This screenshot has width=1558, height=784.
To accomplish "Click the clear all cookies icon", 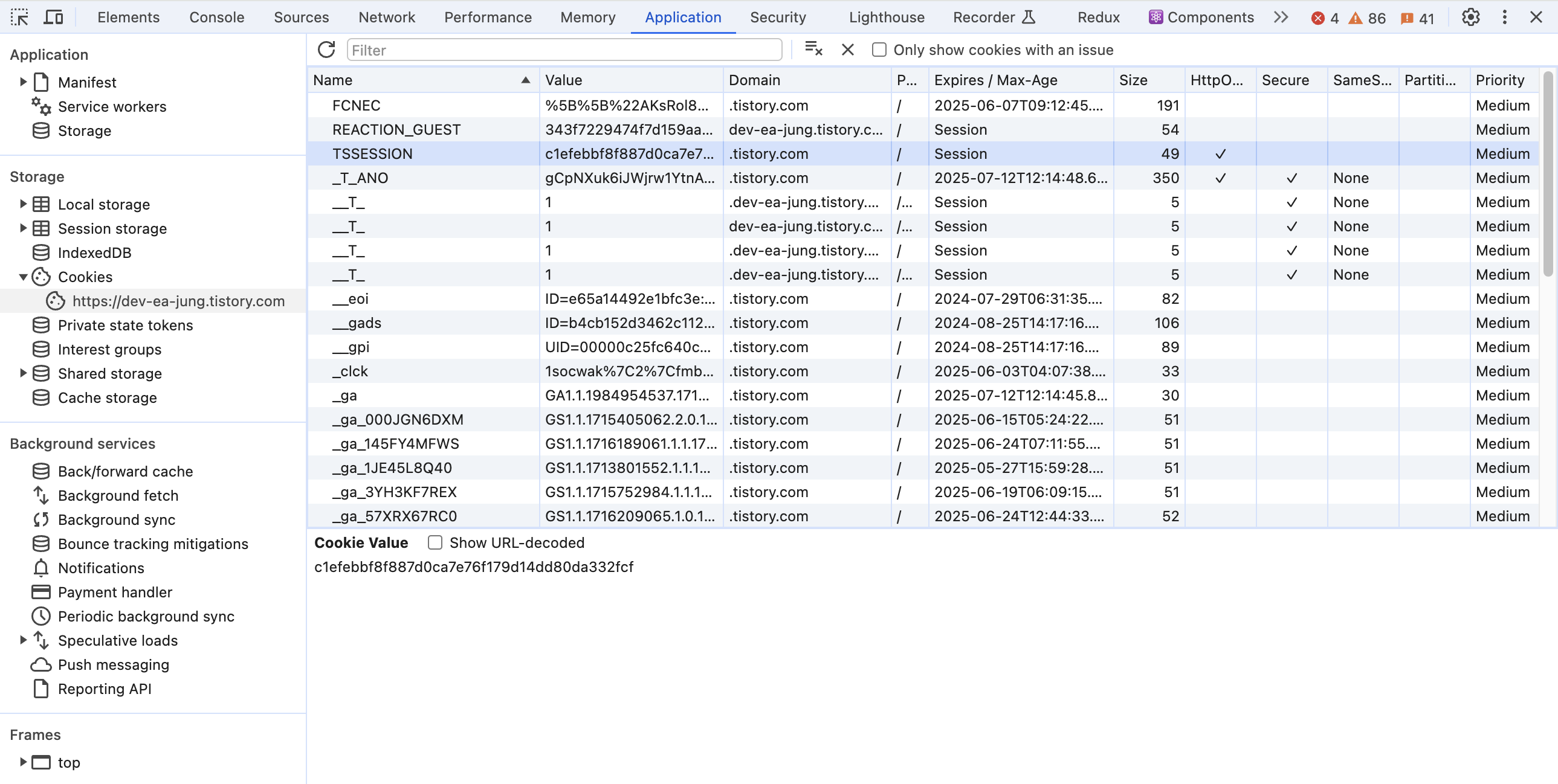I will (813, 50).
